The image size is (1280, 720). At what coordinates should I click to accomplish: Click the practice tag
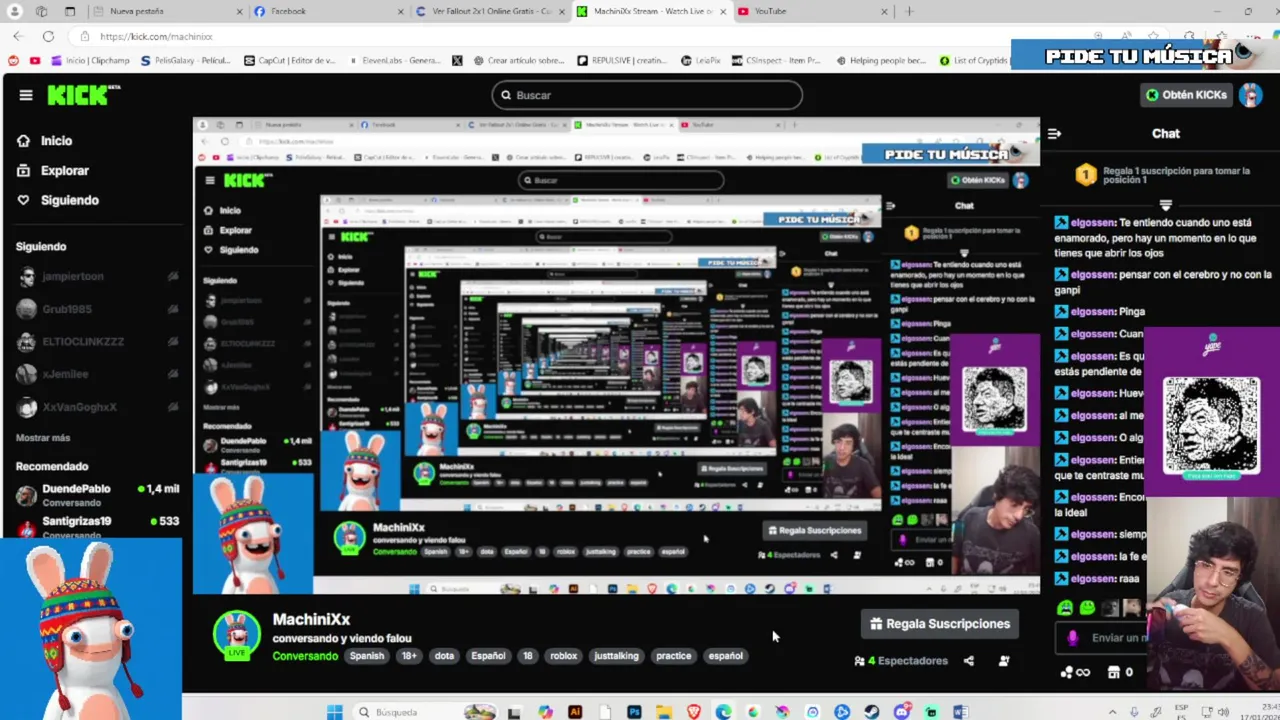pyautogui.click(x=673, y=656)
